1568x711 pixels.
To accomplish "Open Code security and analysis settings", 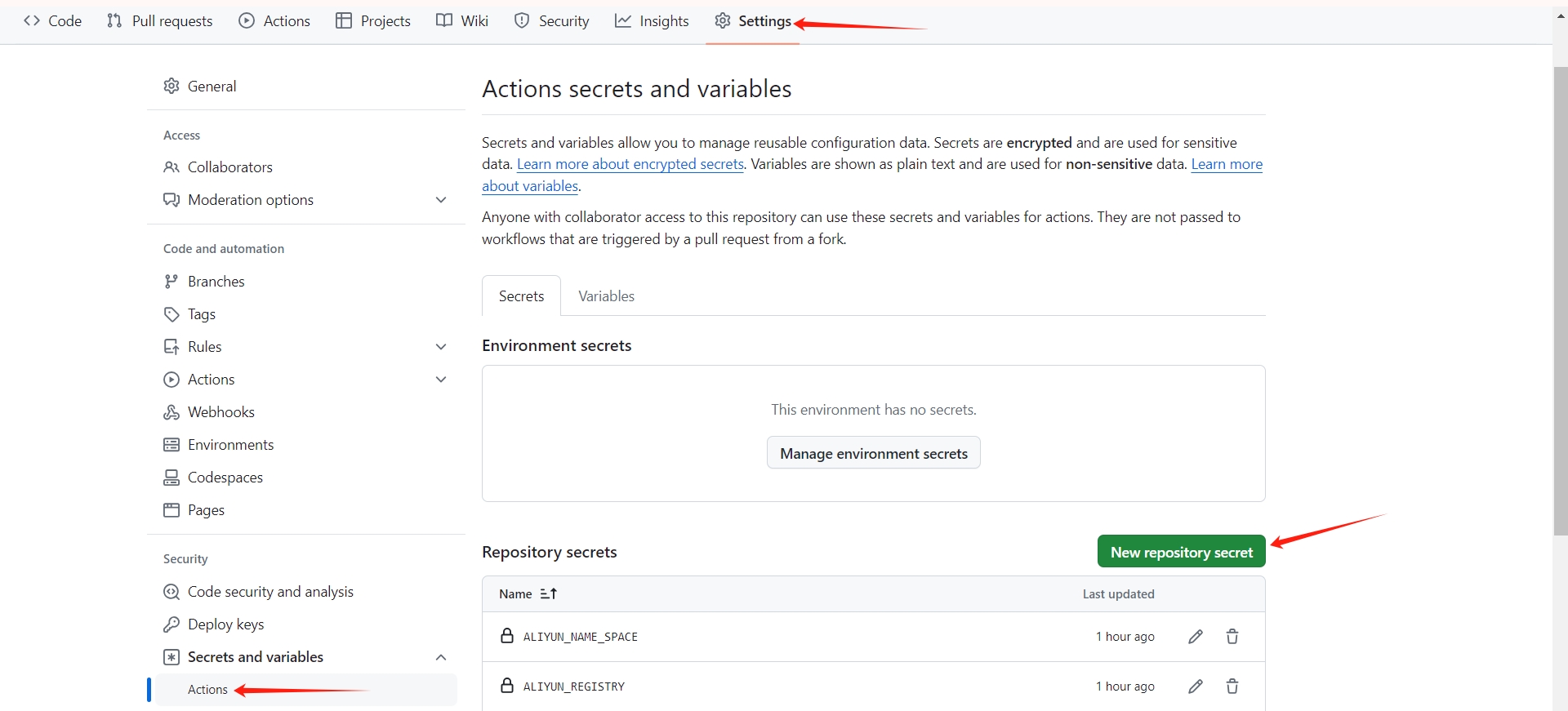I will click(x=269, y=592).
